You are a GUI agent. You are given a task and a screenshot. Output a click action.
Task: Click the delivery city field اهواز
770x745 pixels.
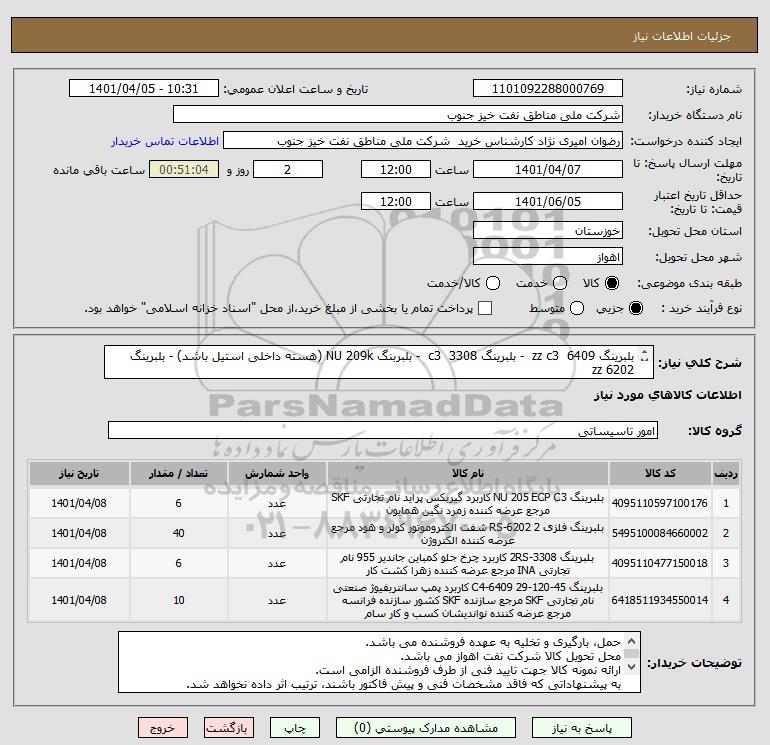coord(548,256)
